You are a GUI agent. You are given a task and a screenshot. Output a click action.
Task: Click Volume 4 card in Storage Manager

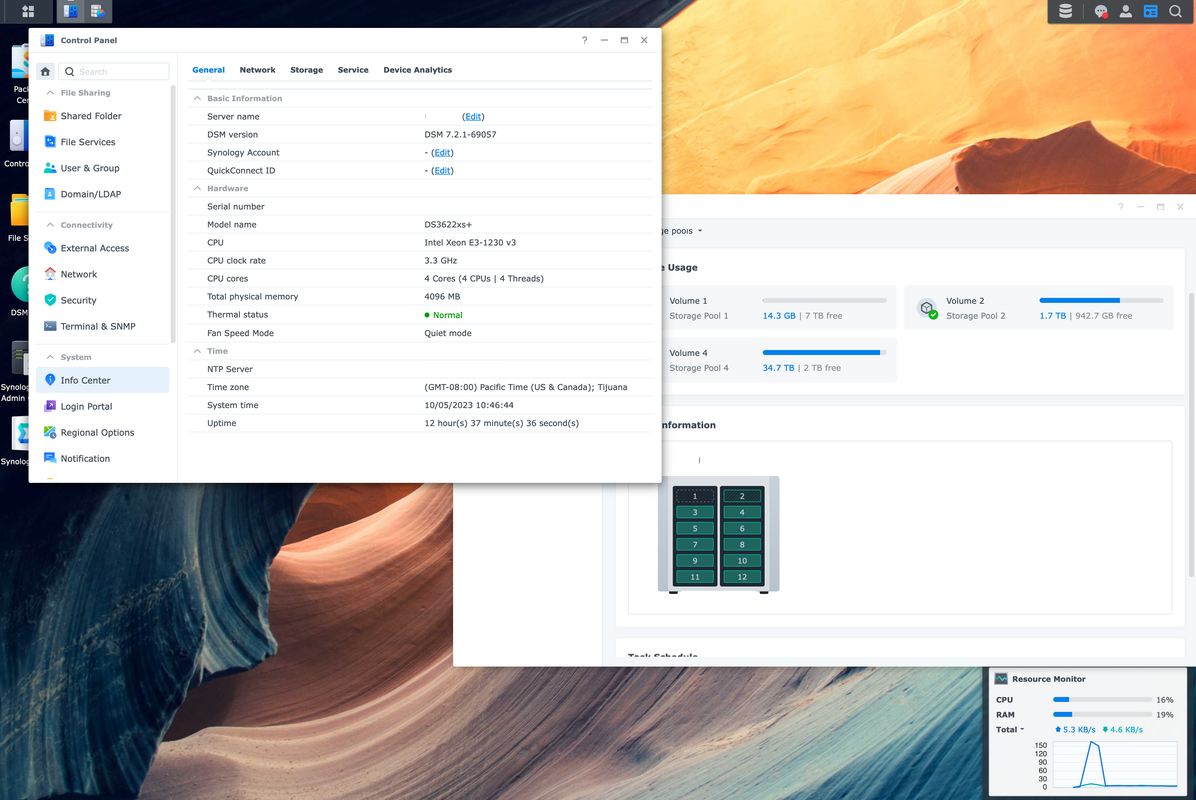(778, 360)
